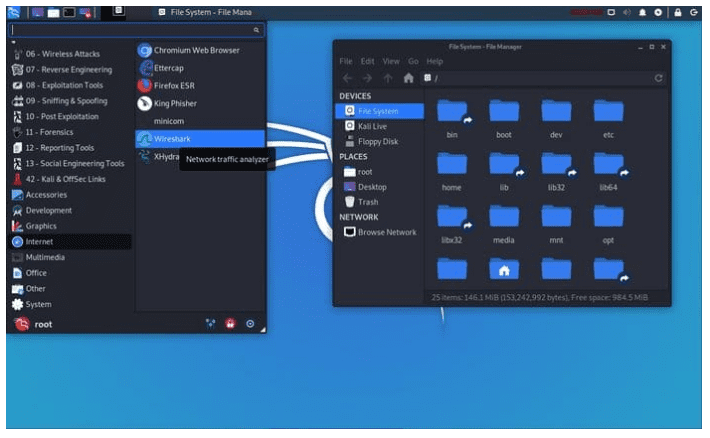Open the Go menu in File Manager

413,61
